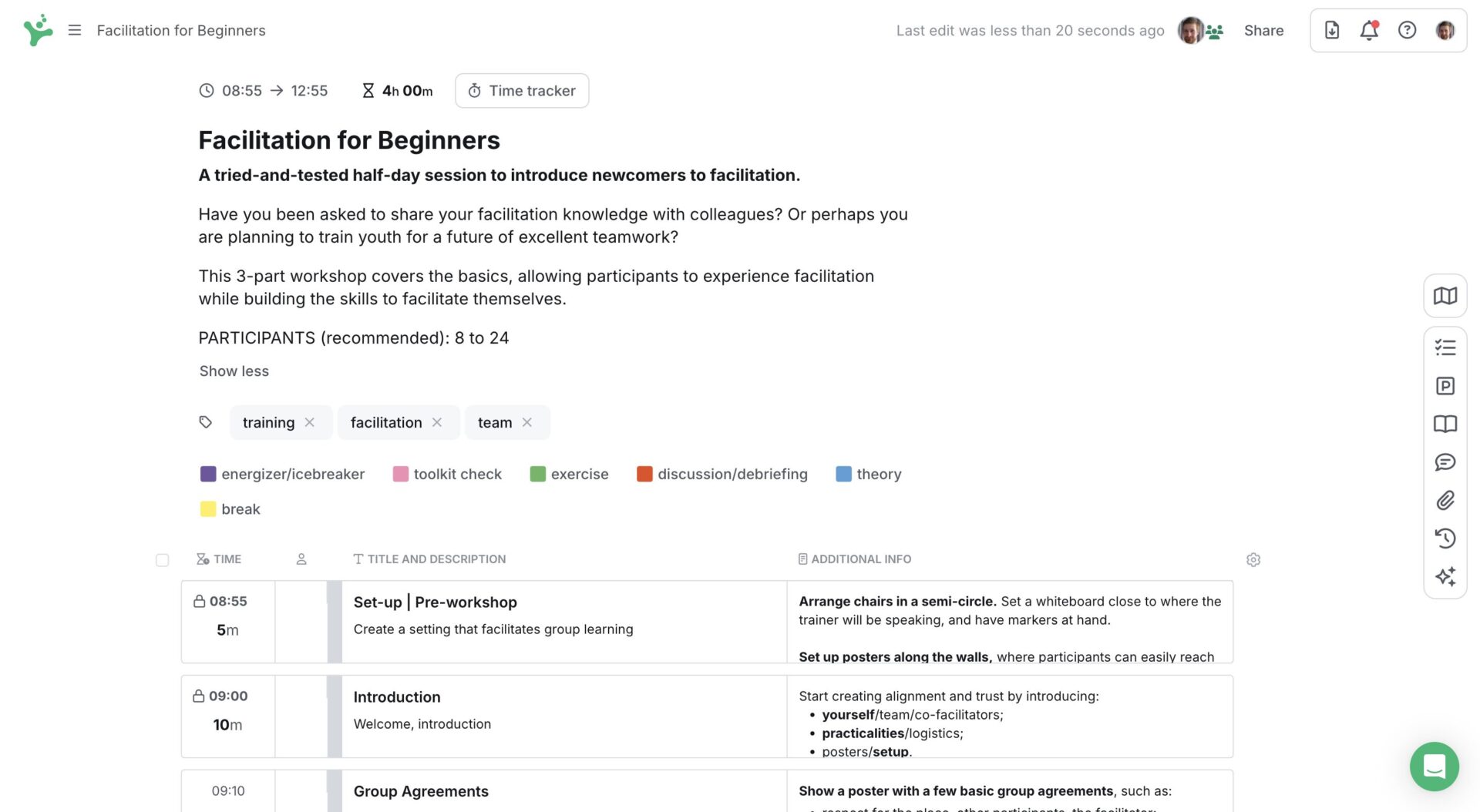Toggle the lock on 09:00 start time
1480x812 pixels.
click(x=199, y=696)
